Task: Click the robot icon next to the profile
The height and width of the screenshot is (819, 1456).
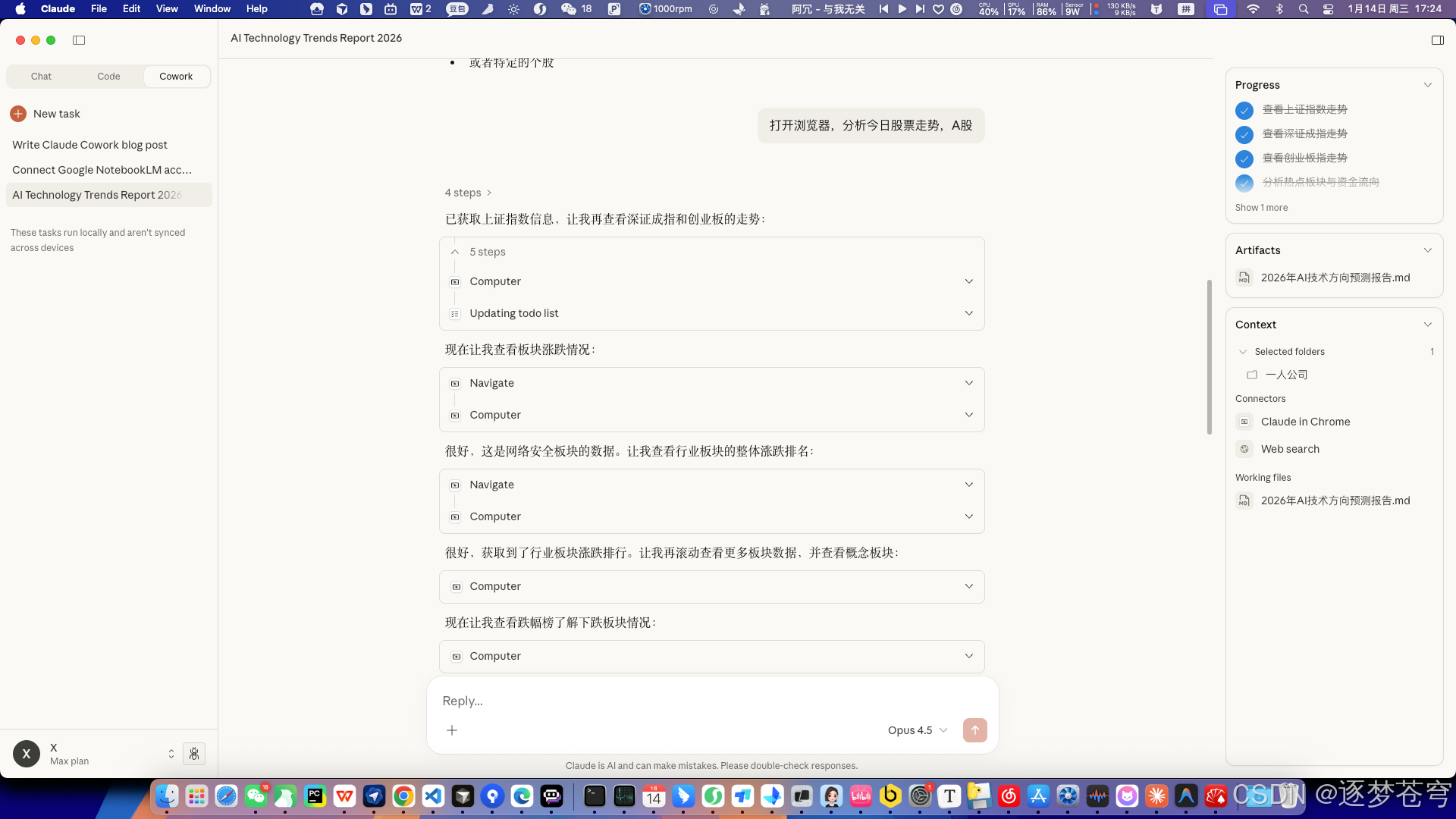Action: click(x=194, y=753)
